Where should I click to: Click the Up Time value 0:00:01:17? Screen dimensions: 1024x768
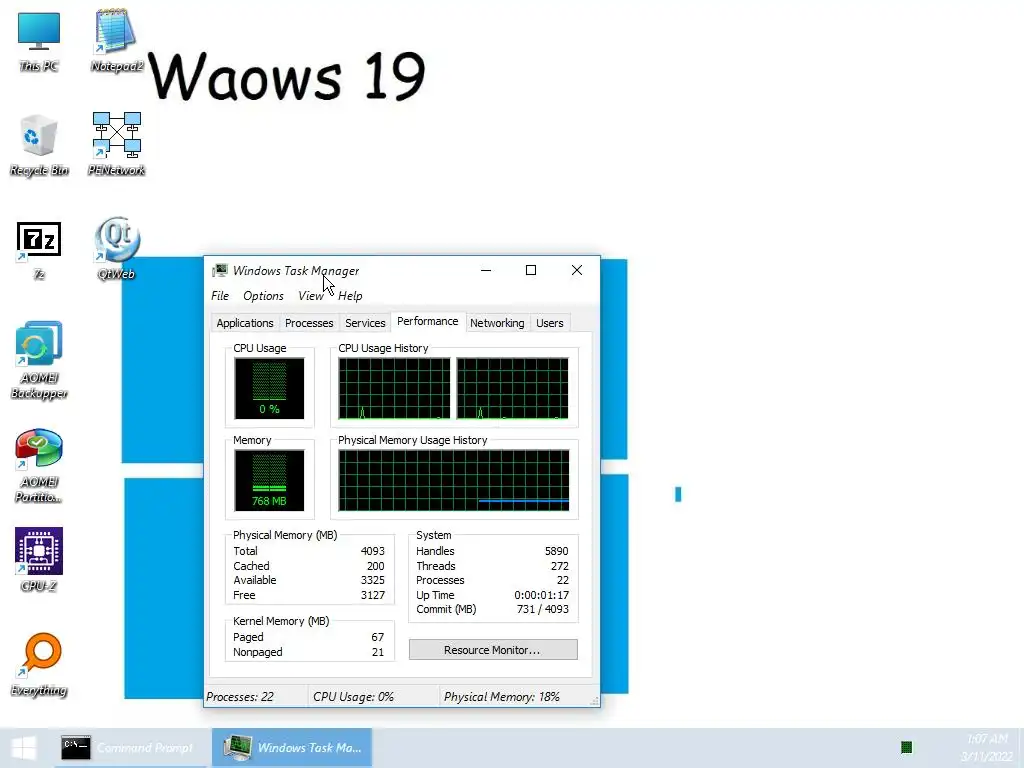541,595
